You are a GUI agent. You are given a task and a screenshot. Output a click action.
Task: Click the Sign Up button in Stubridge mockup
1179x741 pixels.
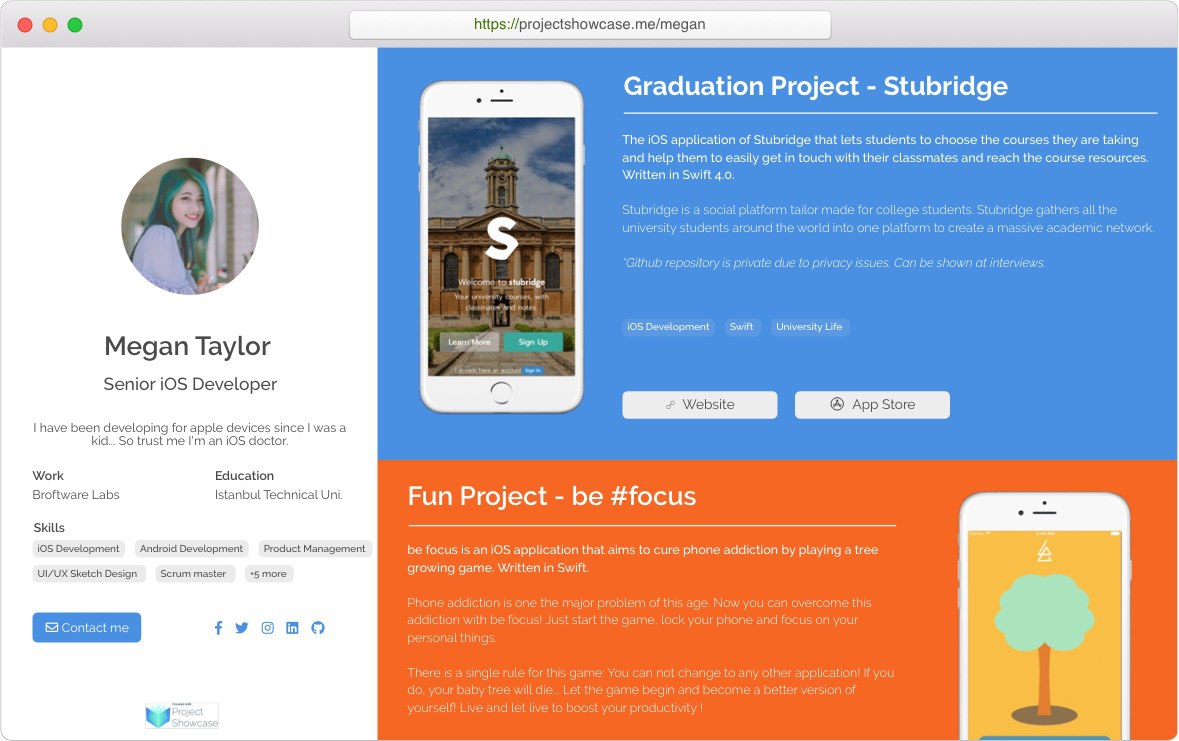(533, 342)
